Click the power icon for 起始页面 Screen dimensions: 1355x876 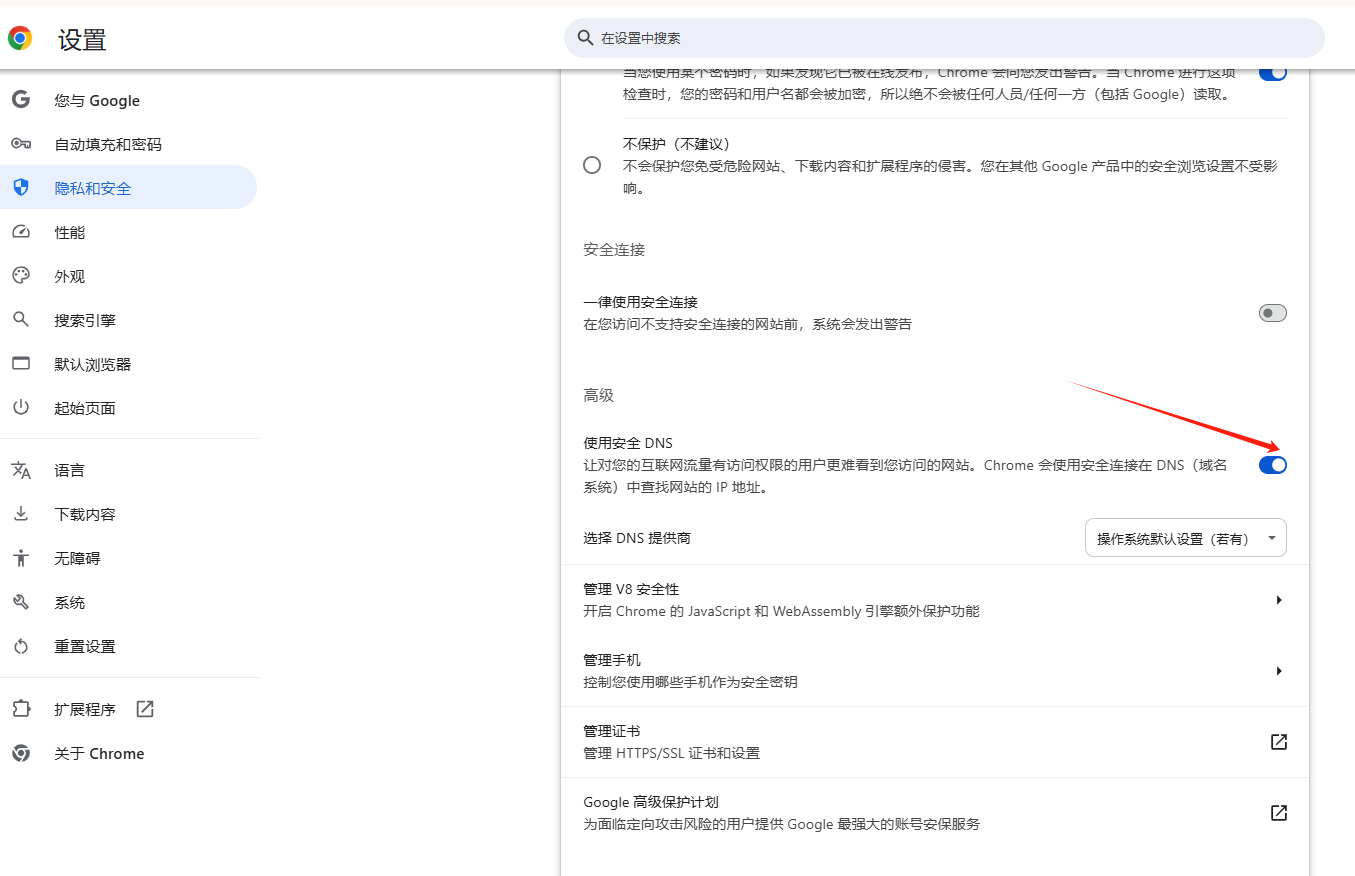pos(21,408)
